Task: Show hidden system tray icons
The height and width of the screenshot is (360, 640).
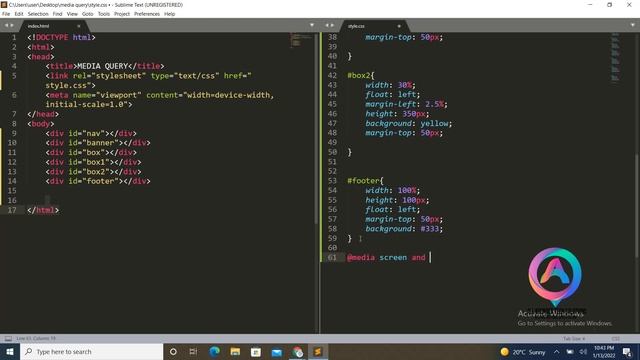Action: tap(556, 351)
